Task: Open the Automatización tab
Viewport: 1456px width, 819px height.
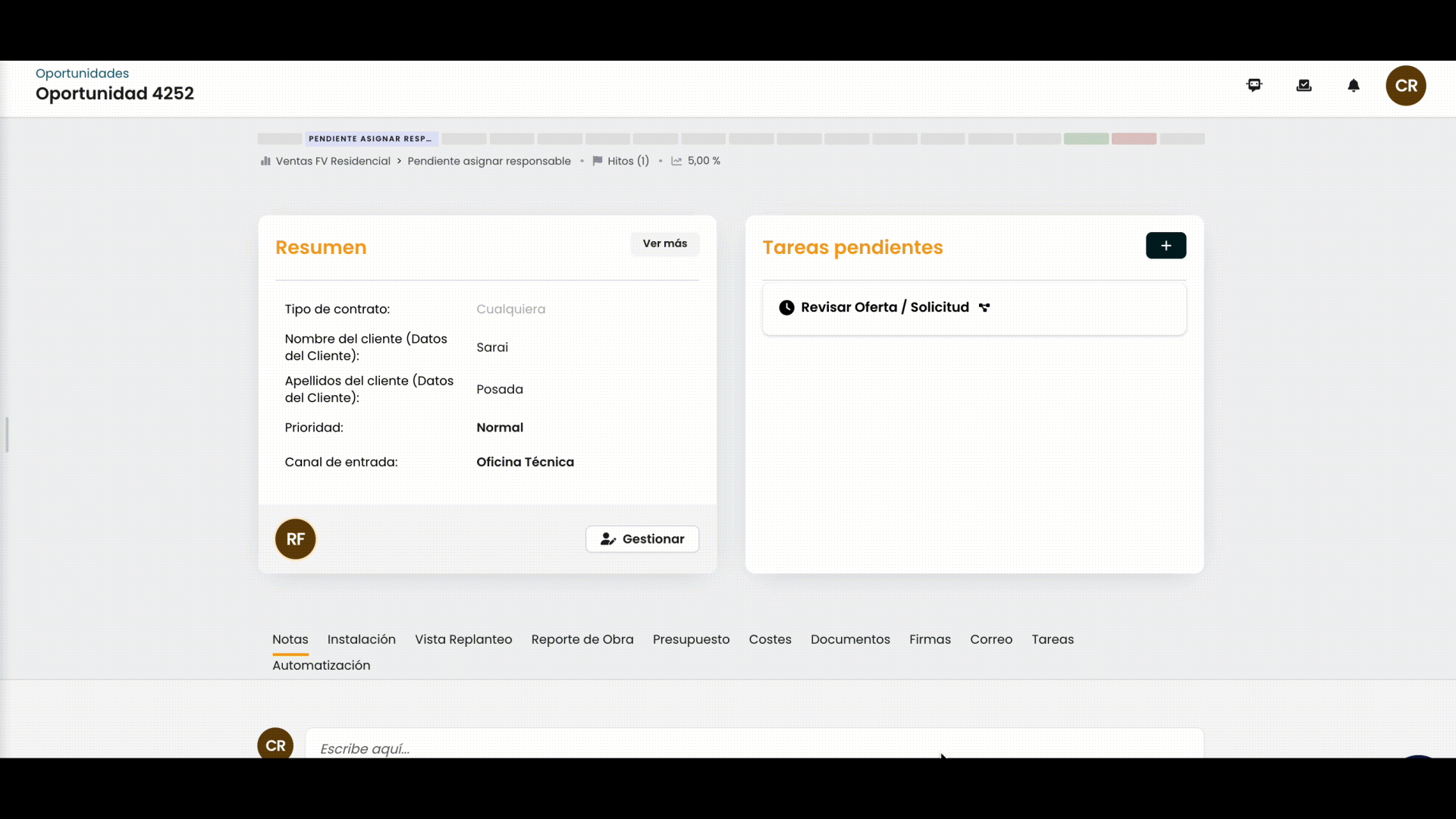Action: 322,665
